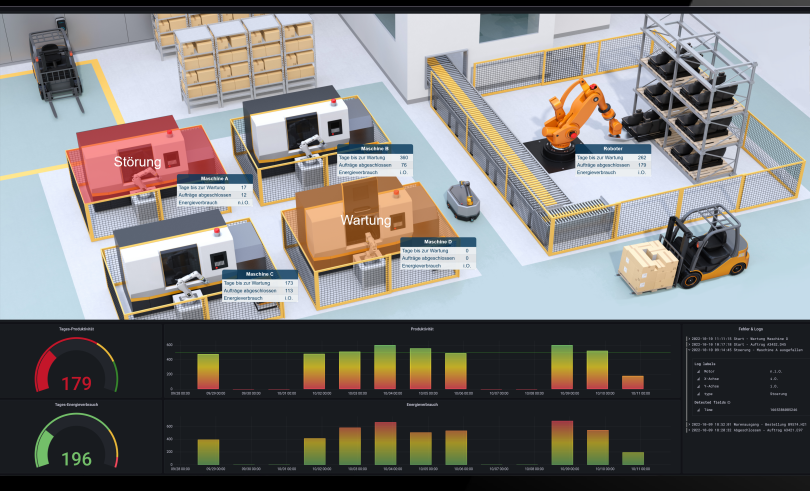Expand the Wartung Maschine D log entry

point(688,338)
